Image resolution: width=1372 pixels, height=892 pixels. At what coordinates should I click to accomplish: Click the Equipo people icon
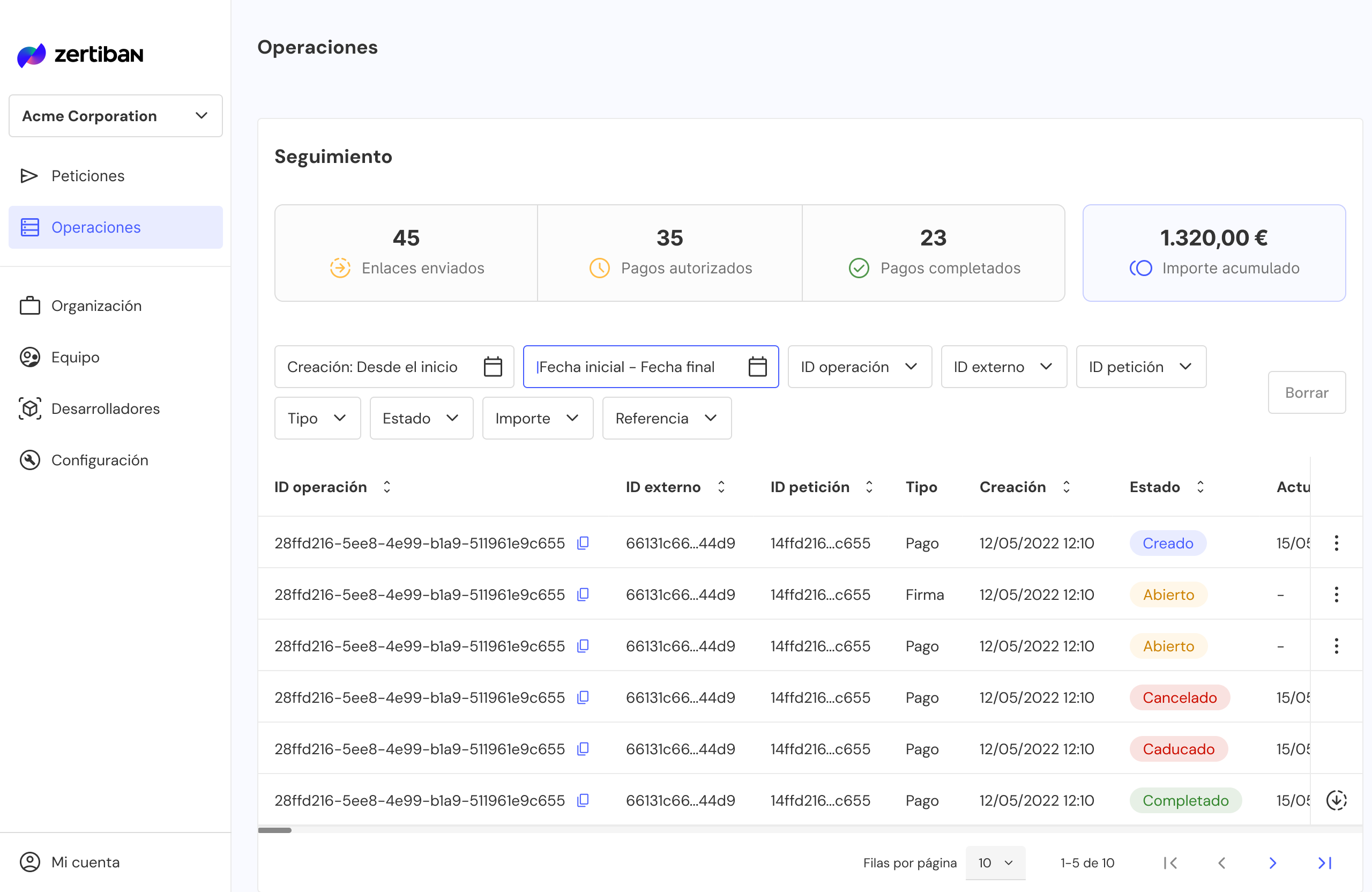pos(29,357)
